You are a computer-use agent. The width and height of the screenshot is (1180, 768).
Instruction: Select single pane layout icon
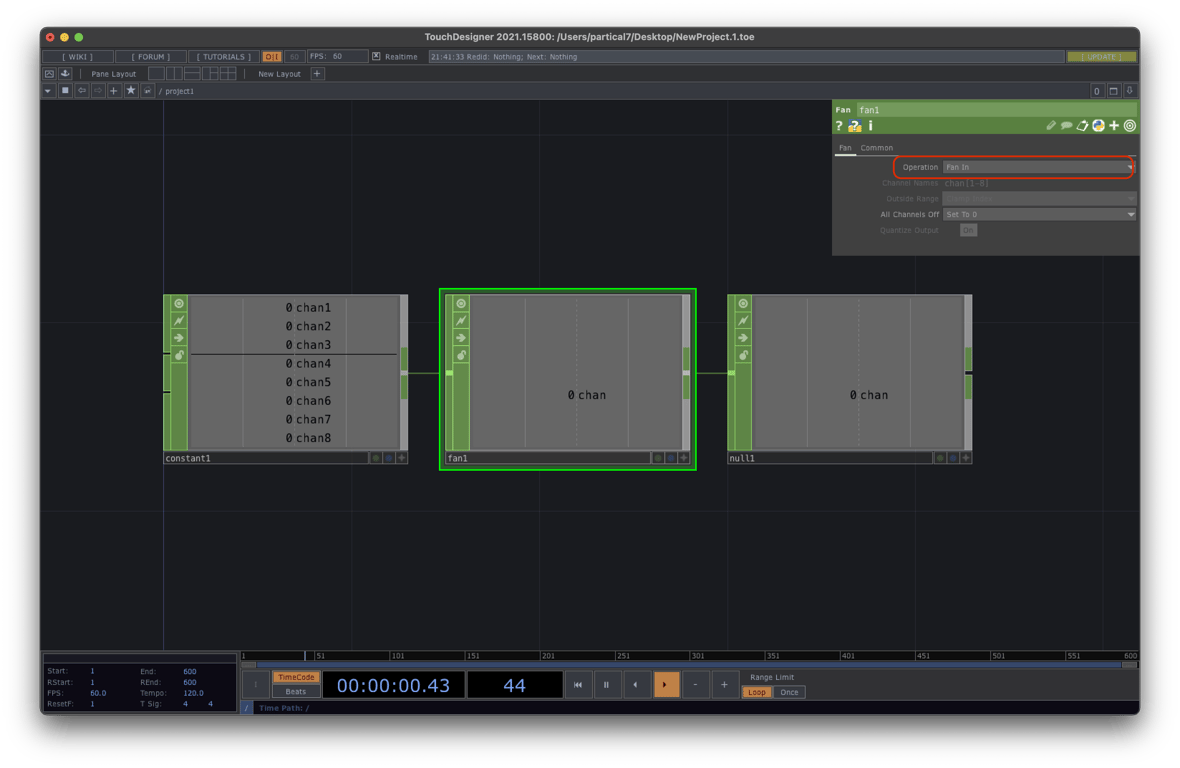[x=156, y=74]
